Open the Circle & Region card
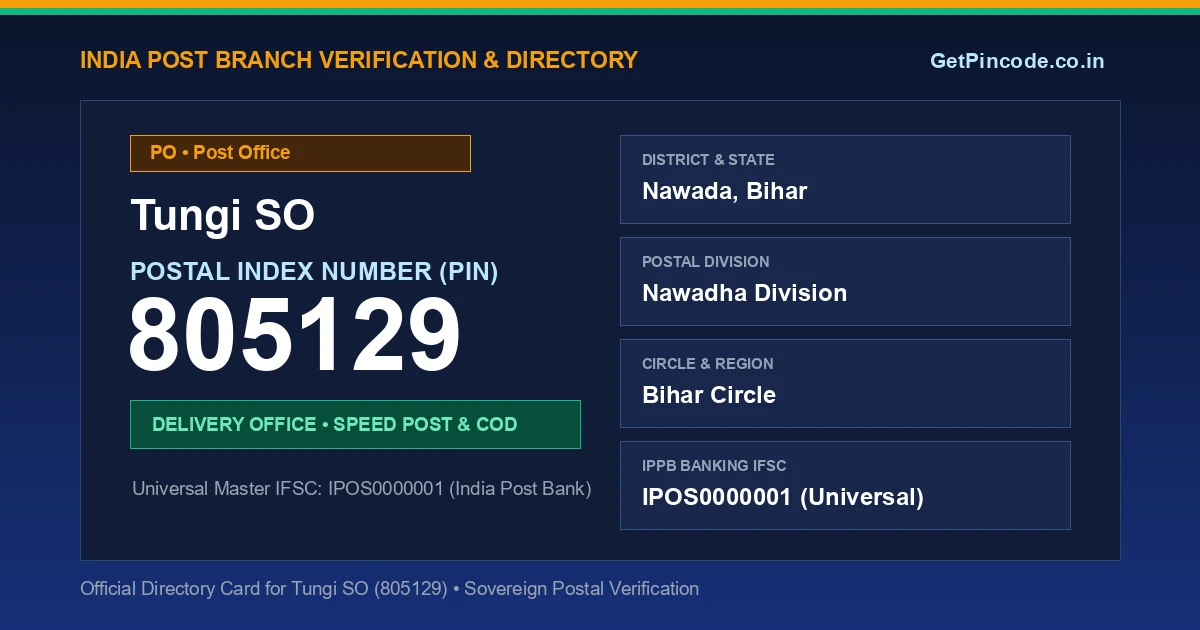This screenshot has height=630, width=1200. click(845, 383)
